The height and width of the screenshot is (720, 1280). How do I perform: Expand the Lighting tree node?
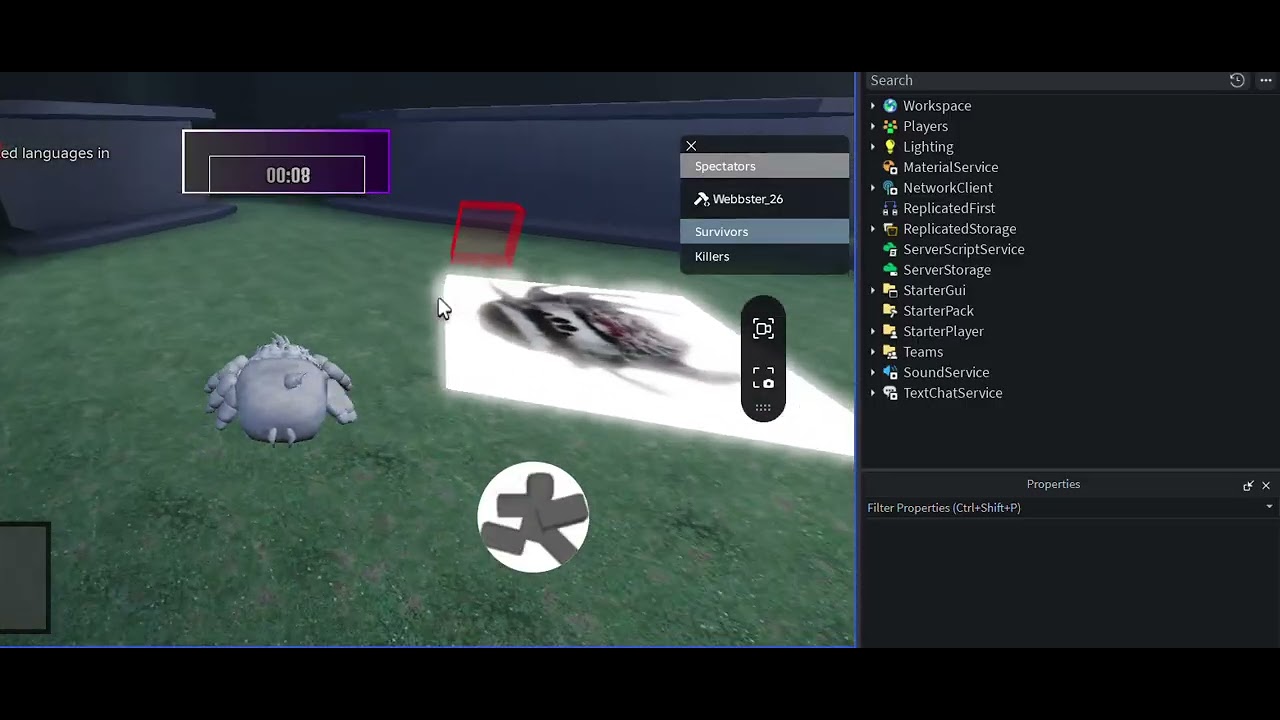873,147
